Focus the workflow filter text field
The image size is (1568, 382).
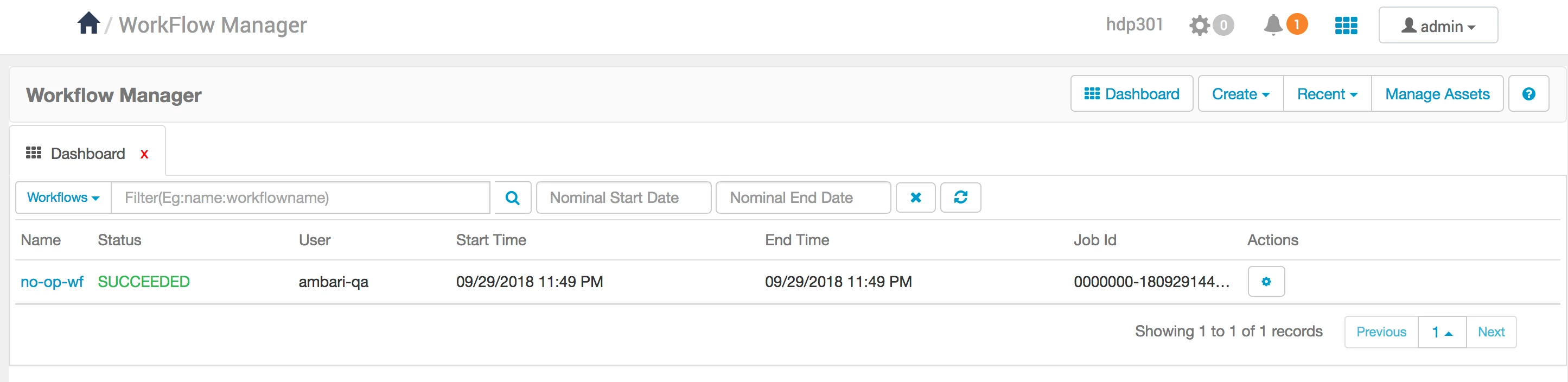click(x=301, y=198)
